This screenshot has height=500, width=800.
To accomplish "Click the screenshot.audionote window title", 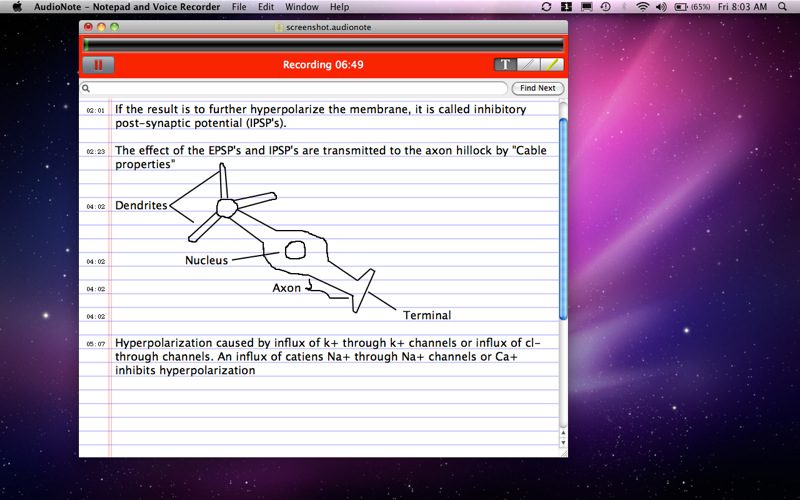I will tap(329, 27).
